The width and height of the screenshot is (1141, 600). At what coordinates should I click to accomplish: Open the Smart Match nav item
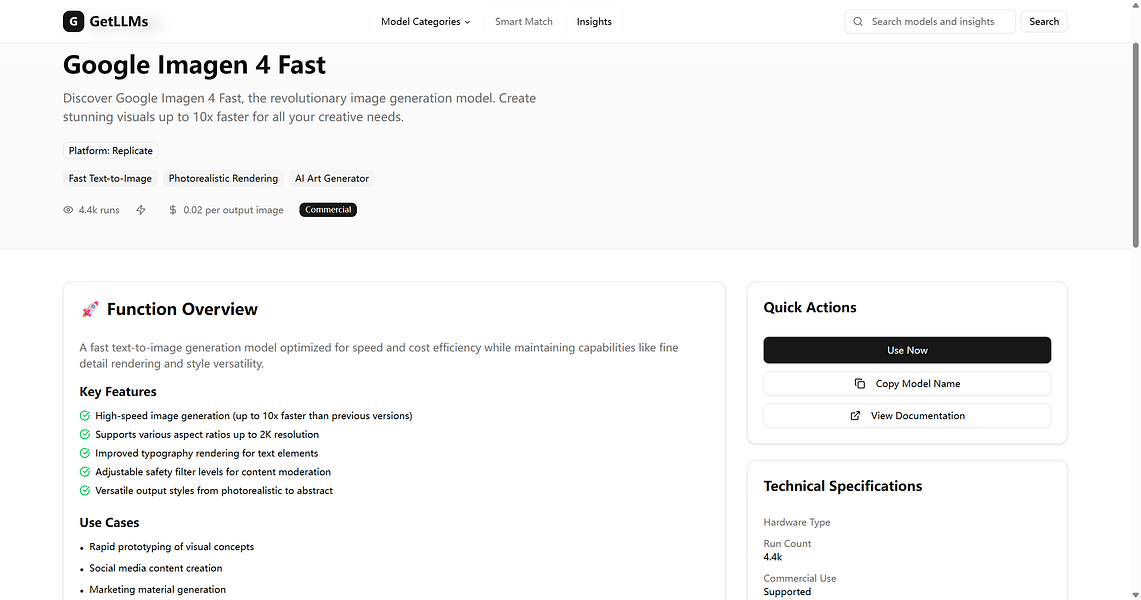pyautogui.click(x=524, y=22)
